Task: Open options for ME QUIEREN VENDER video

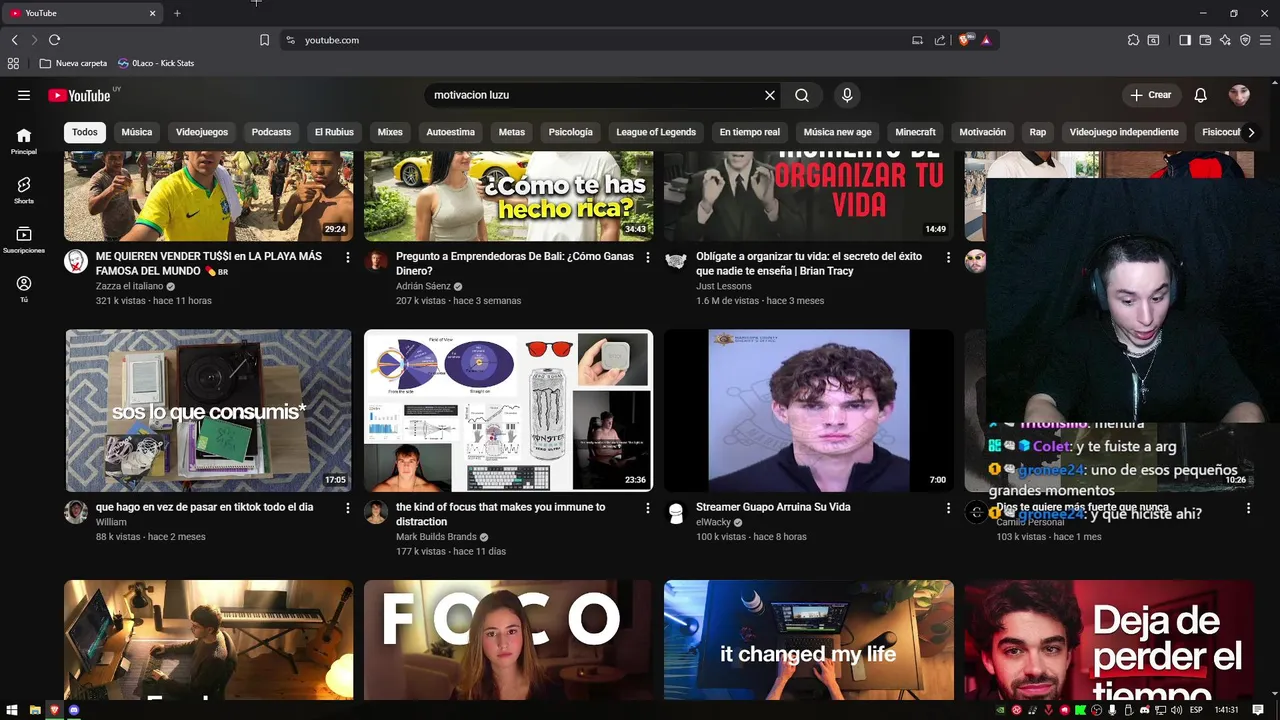Action: click(x=348, y=257)
